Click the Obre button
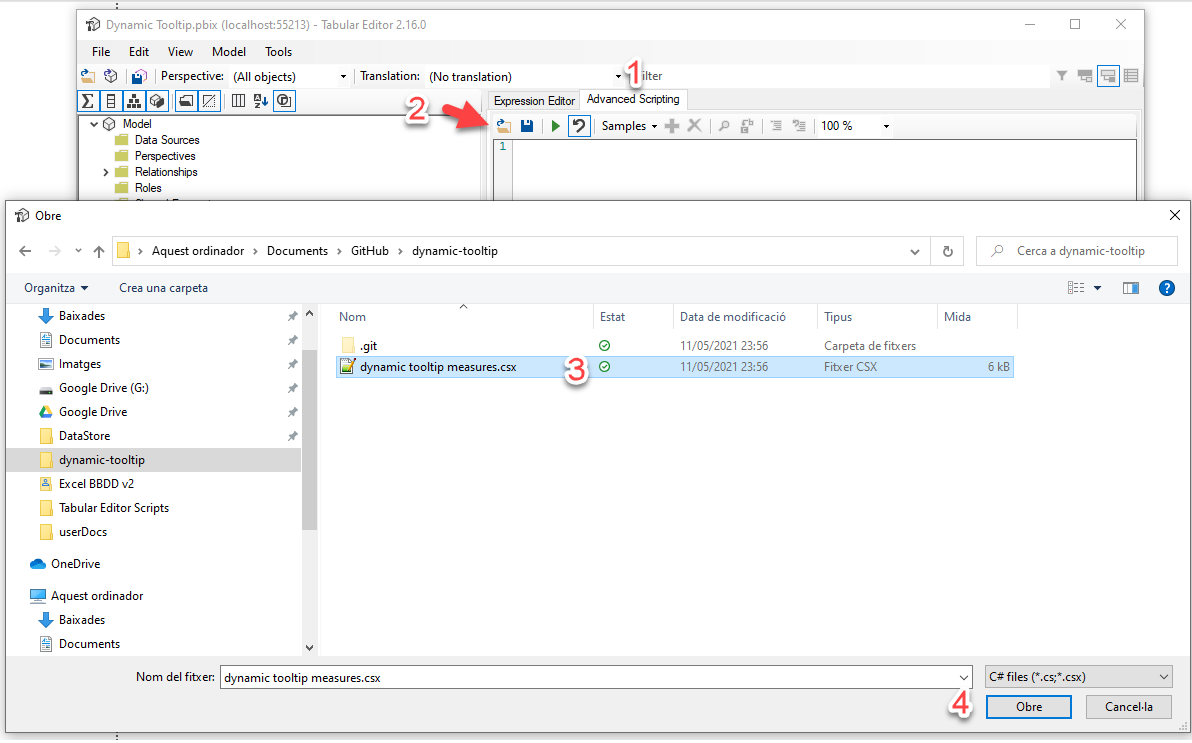Viewport: 1192px width, 743px height. 1029,707
